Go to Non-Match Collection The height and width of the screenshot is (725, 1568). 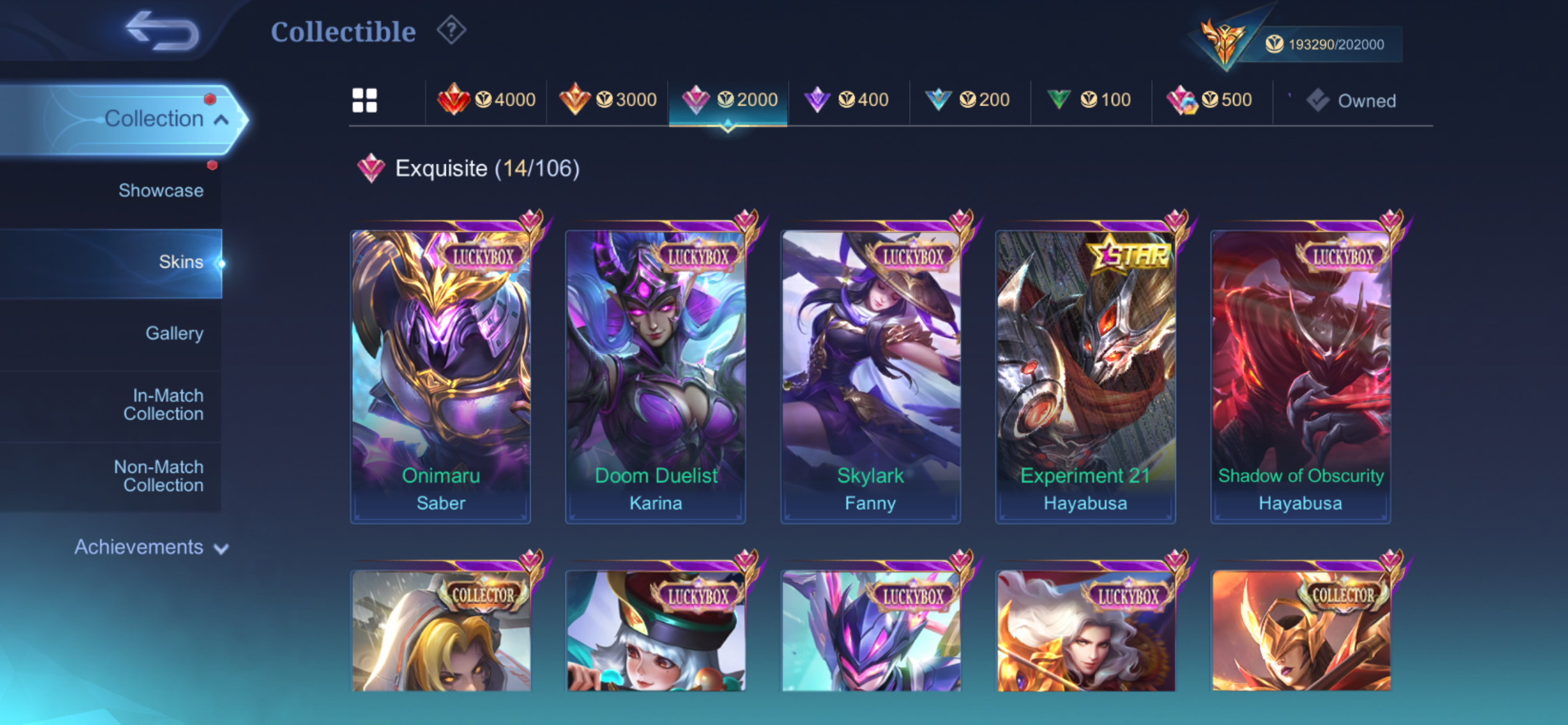[x=159, y=476]
